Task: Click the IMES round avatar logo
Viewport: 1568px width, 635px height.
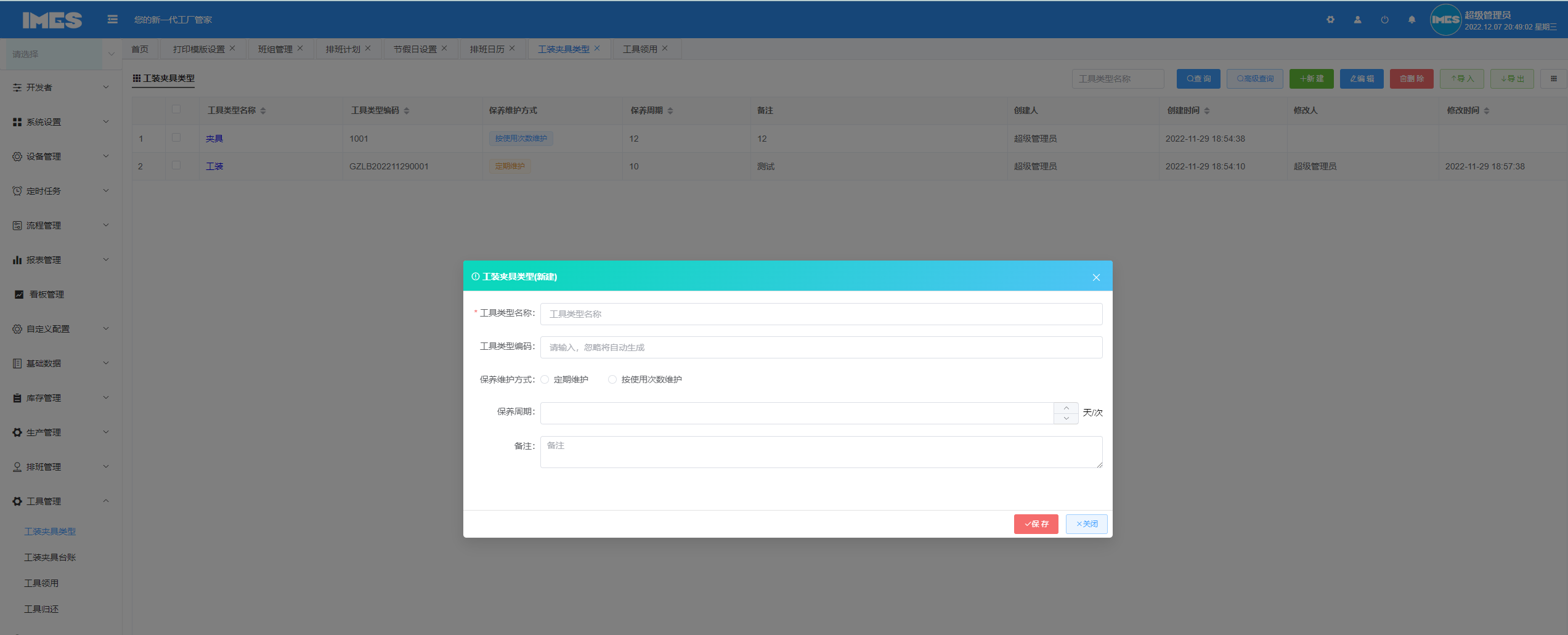Action: click(x=1445, y=20)
